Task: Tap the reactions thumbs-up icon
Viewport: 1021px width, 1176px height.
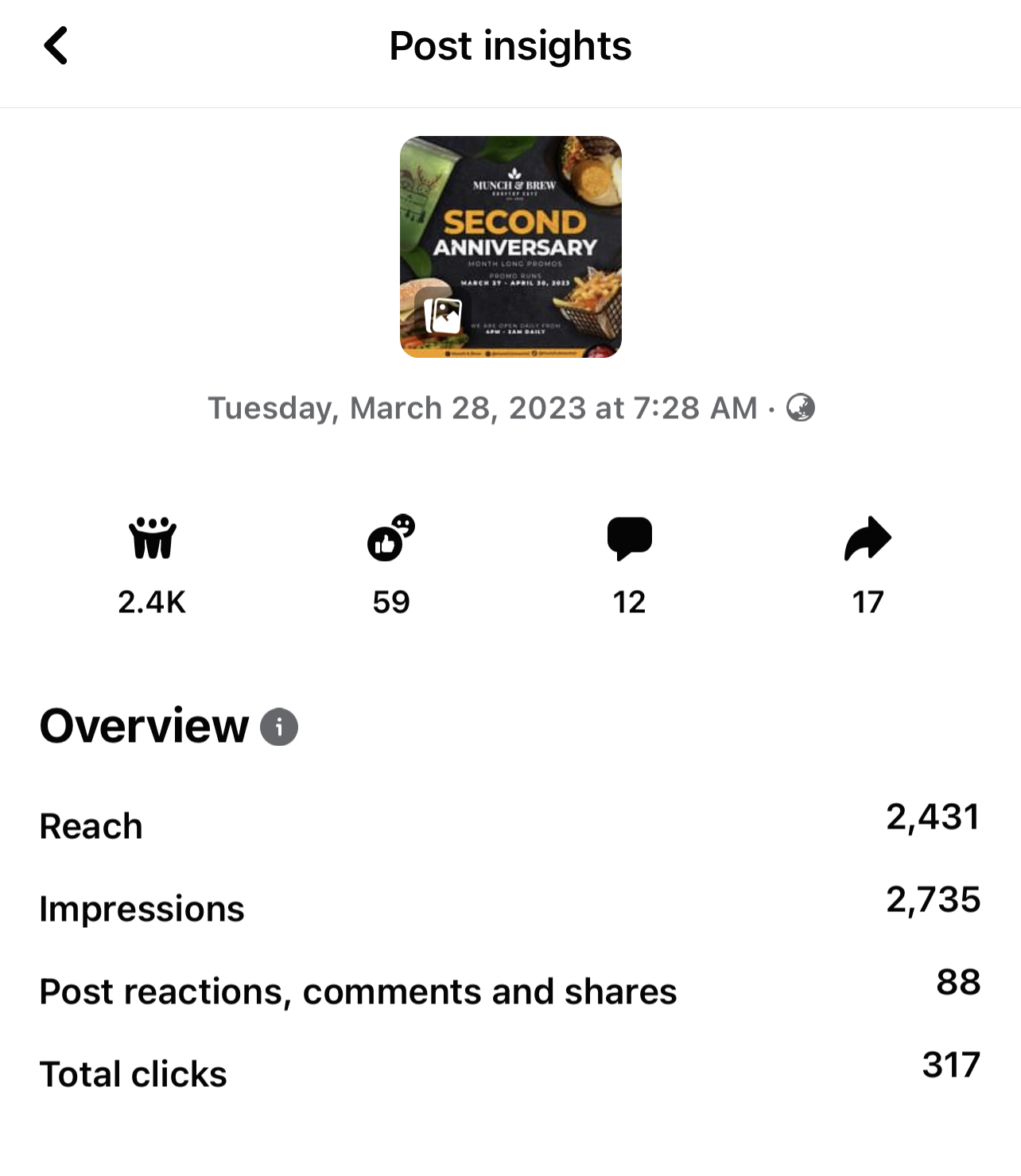Action: [x=390, y=538]
